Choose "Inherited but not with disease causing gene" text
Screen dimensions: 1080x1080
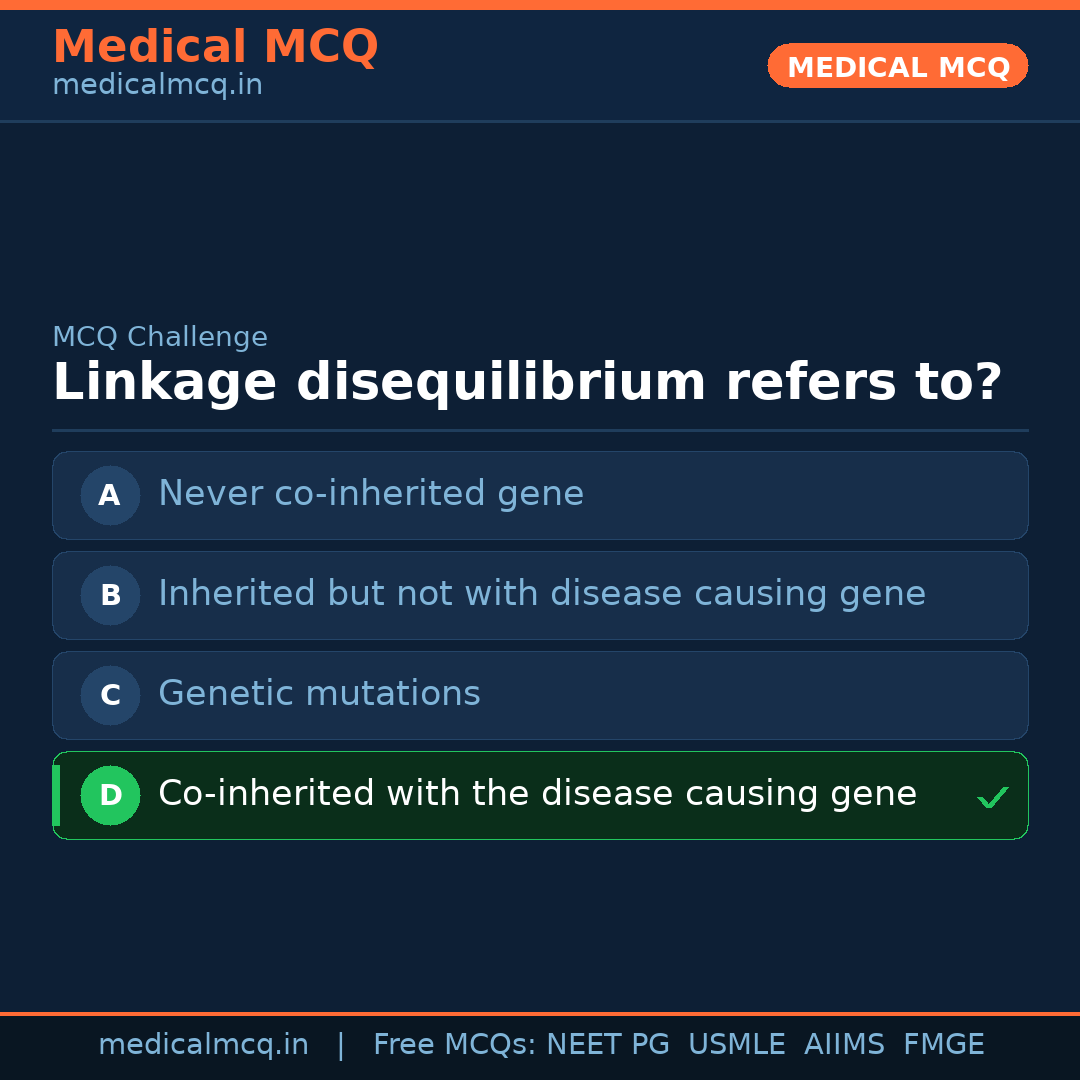coord(541,594)
